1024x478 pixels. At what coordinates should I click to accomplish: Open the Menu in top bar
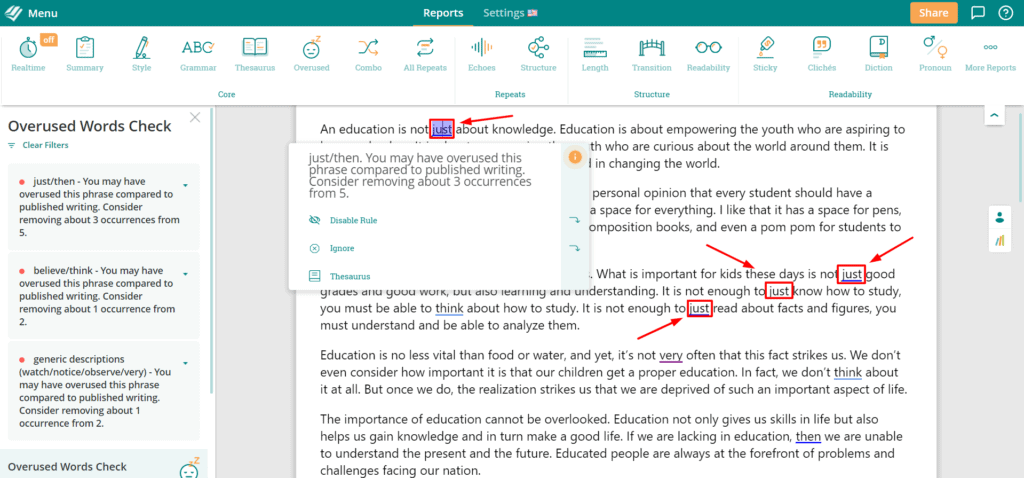pos(32,13)
